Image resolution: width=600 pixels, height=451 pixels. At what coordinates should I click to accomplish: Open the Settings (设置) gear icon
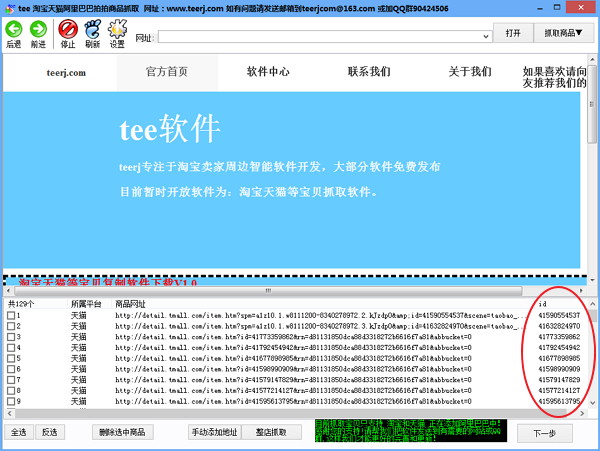pyautogui.click(x=117, y=29)
